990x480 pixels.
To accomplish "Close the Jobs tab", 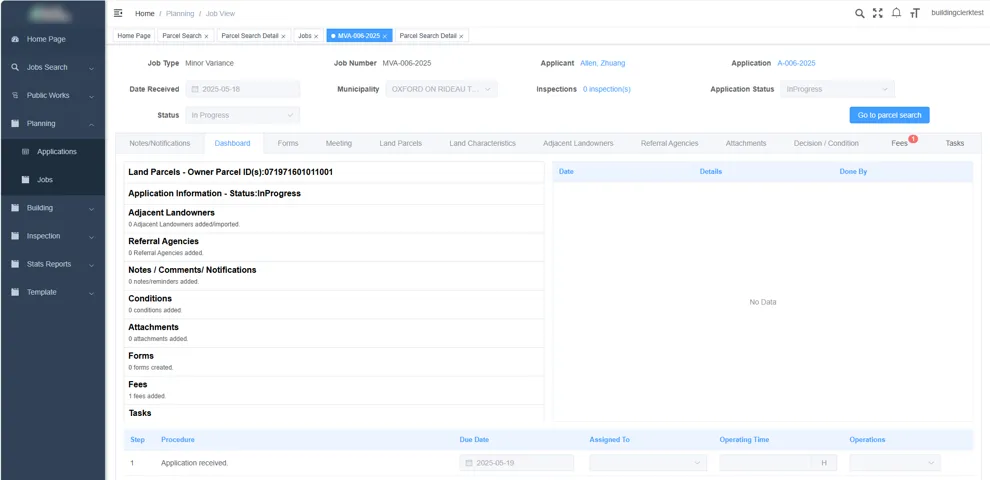I will [x=316, y=37].
